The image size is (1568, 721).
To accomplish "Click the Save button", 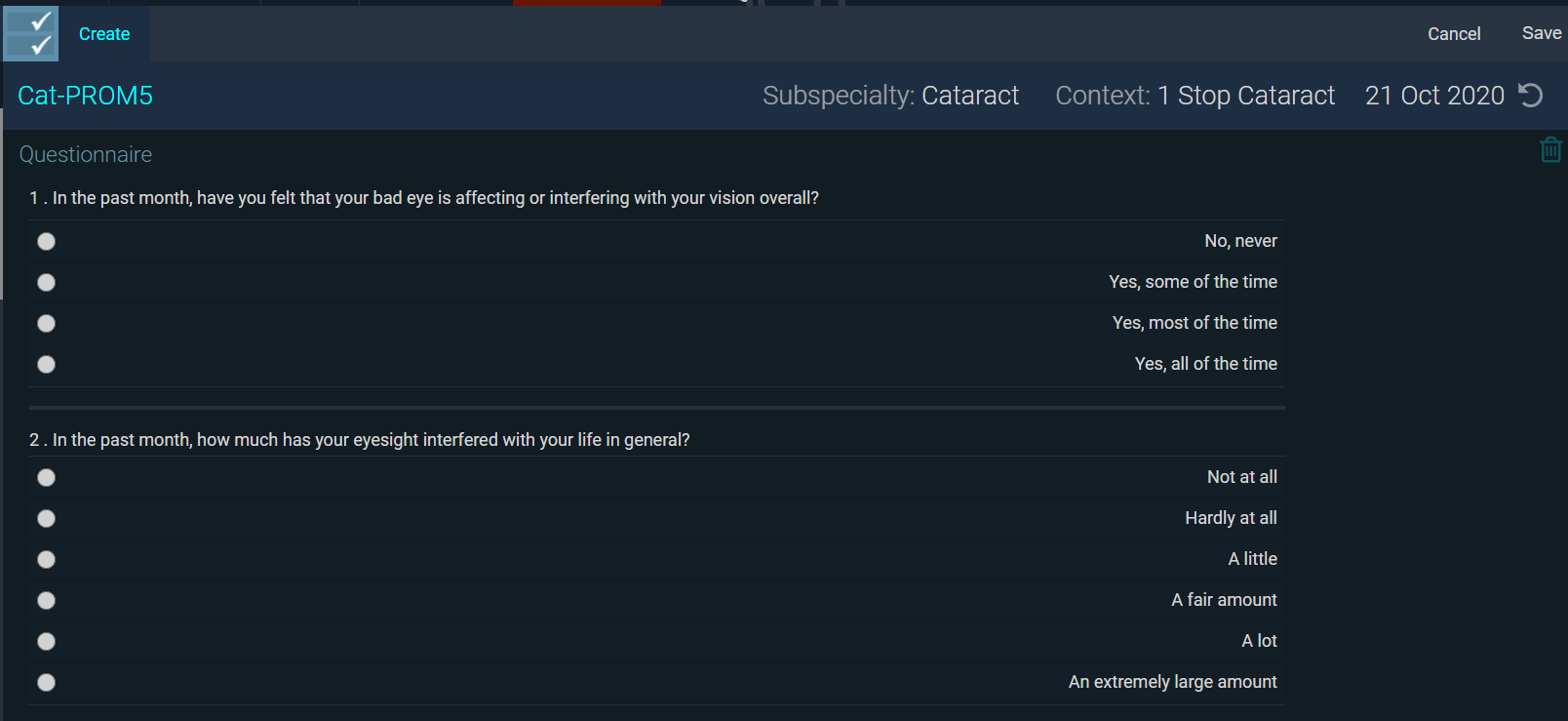I will 1541,33.
